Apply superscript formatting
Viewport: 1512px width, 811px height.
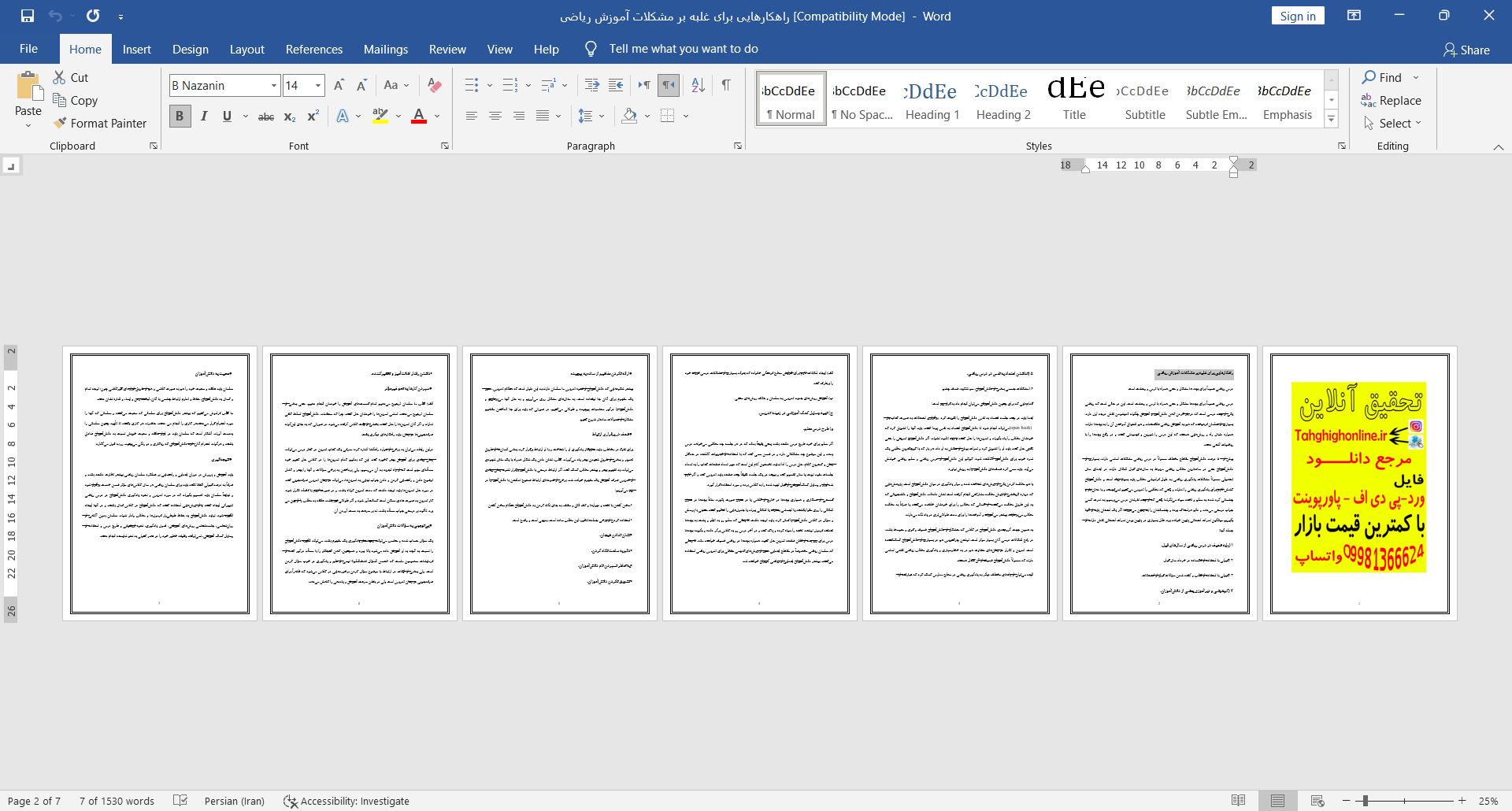313,117
